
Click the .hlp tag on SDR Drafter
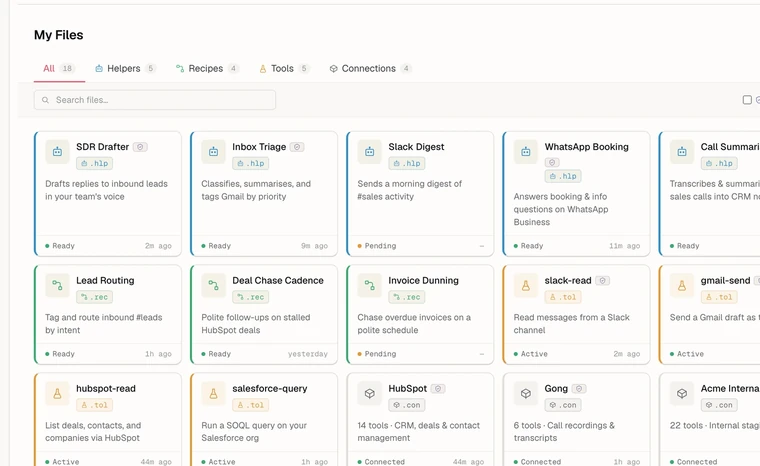click(x=95, y=163)
